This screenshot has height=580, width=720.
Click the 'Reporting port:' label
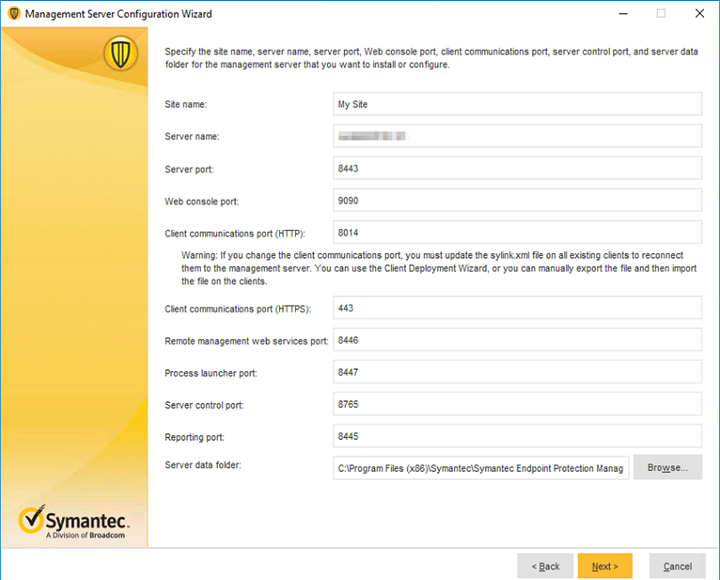pyautogui.click(x=194, y=438)
